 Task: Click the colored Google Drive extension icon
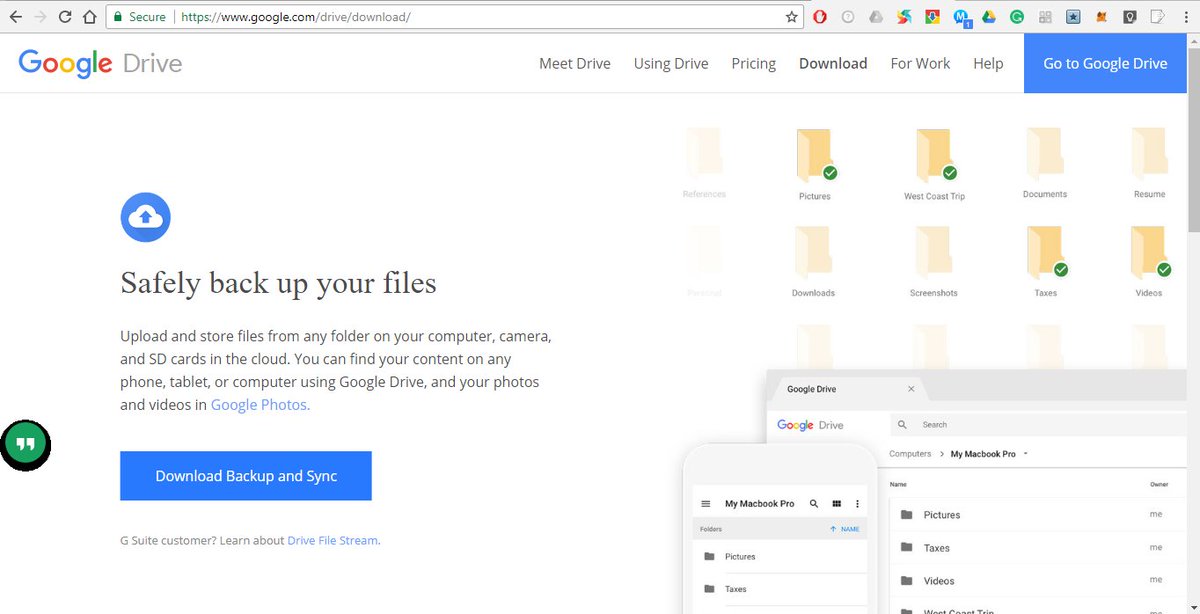click(988, 17)
